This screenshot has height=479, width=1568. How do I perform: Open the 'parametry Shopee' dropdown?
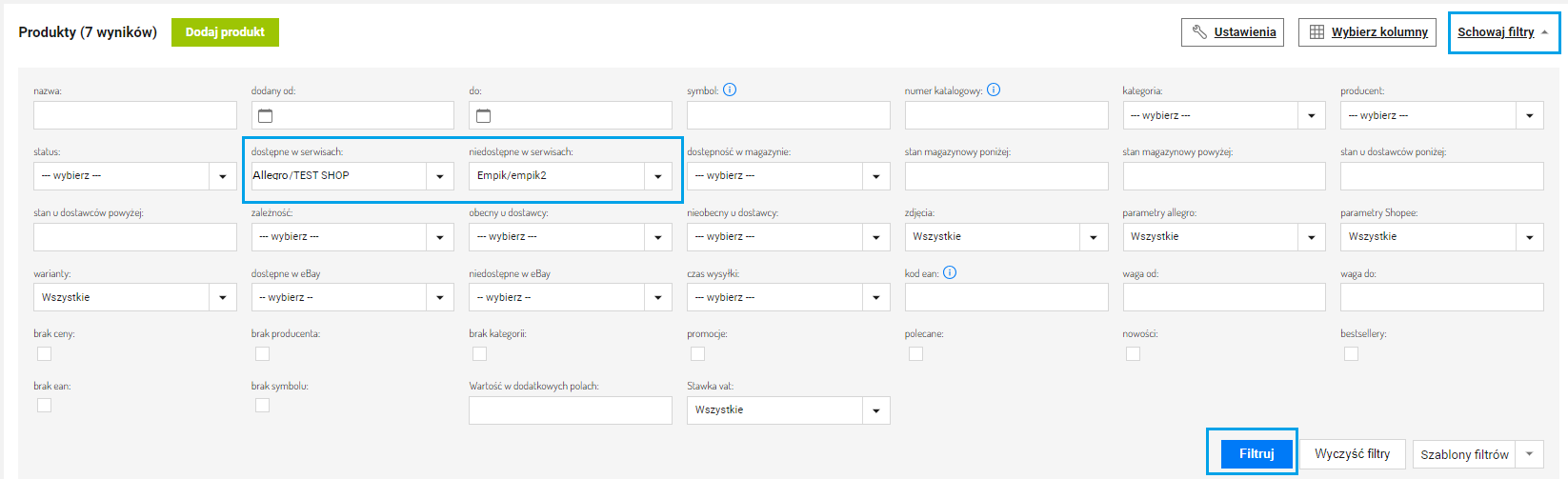tap(1529, 237)
